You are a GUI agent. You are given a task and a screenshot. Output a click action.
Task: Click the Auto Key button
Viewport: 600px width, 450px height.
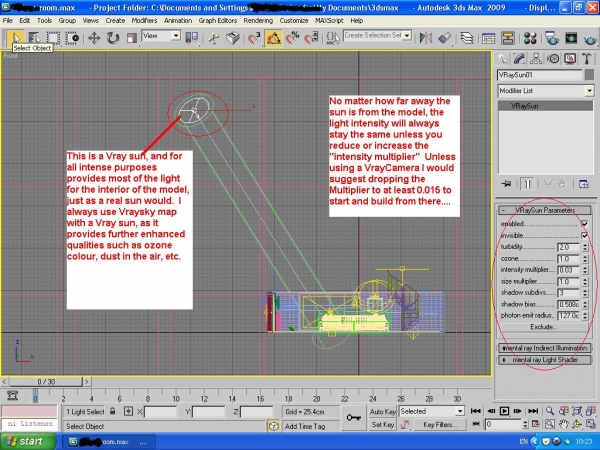coord(382,412)
